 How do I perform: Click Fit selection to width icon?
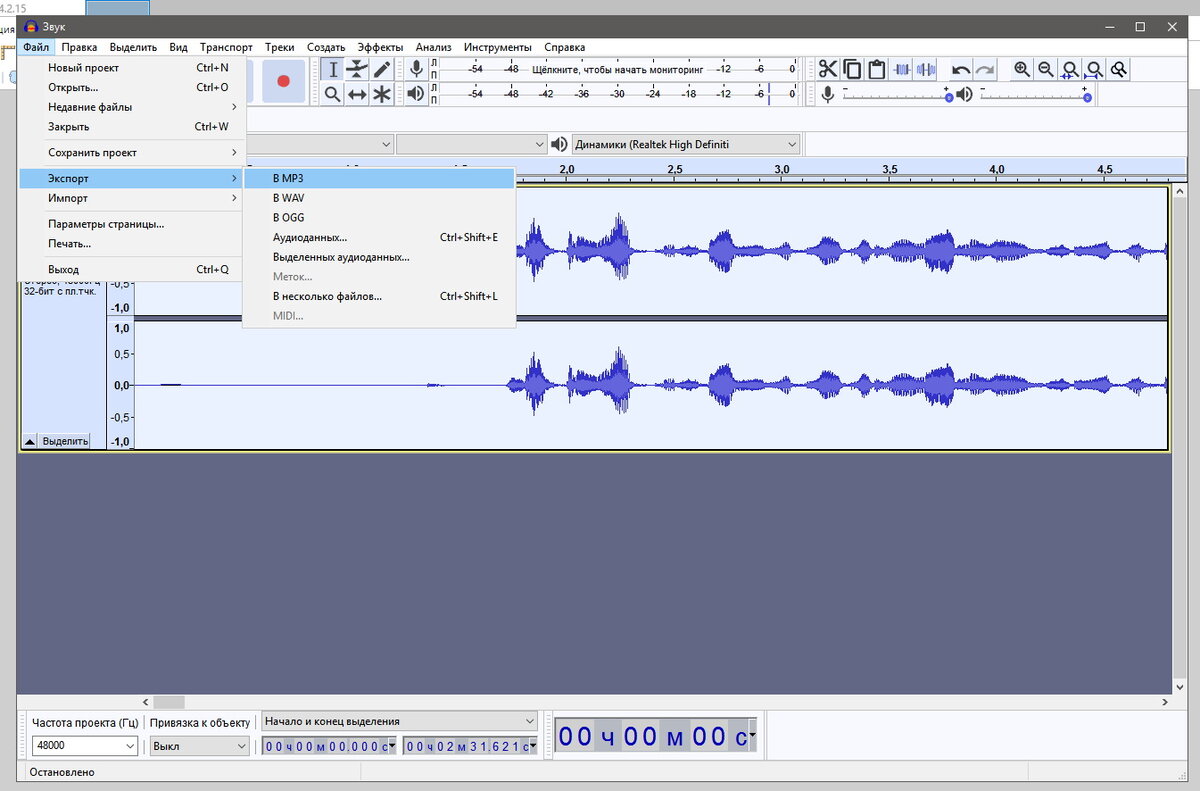pos(1071,69)
